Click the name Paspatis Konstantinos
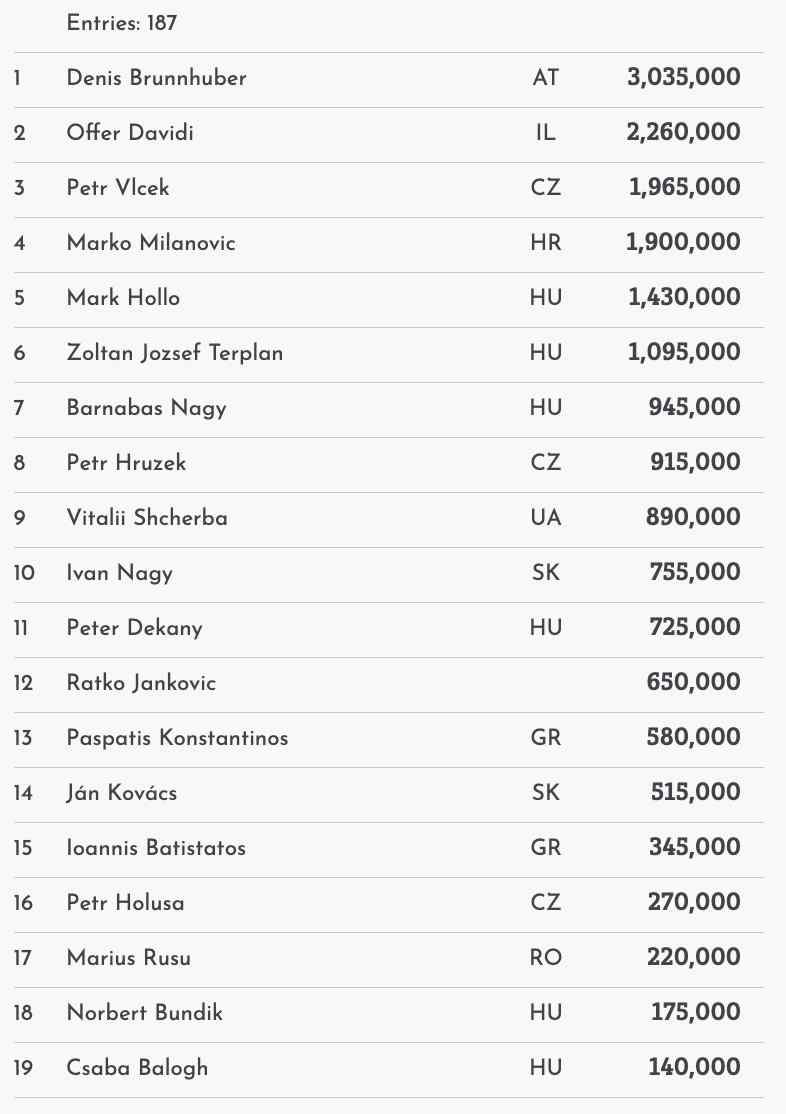 [177, 738]
